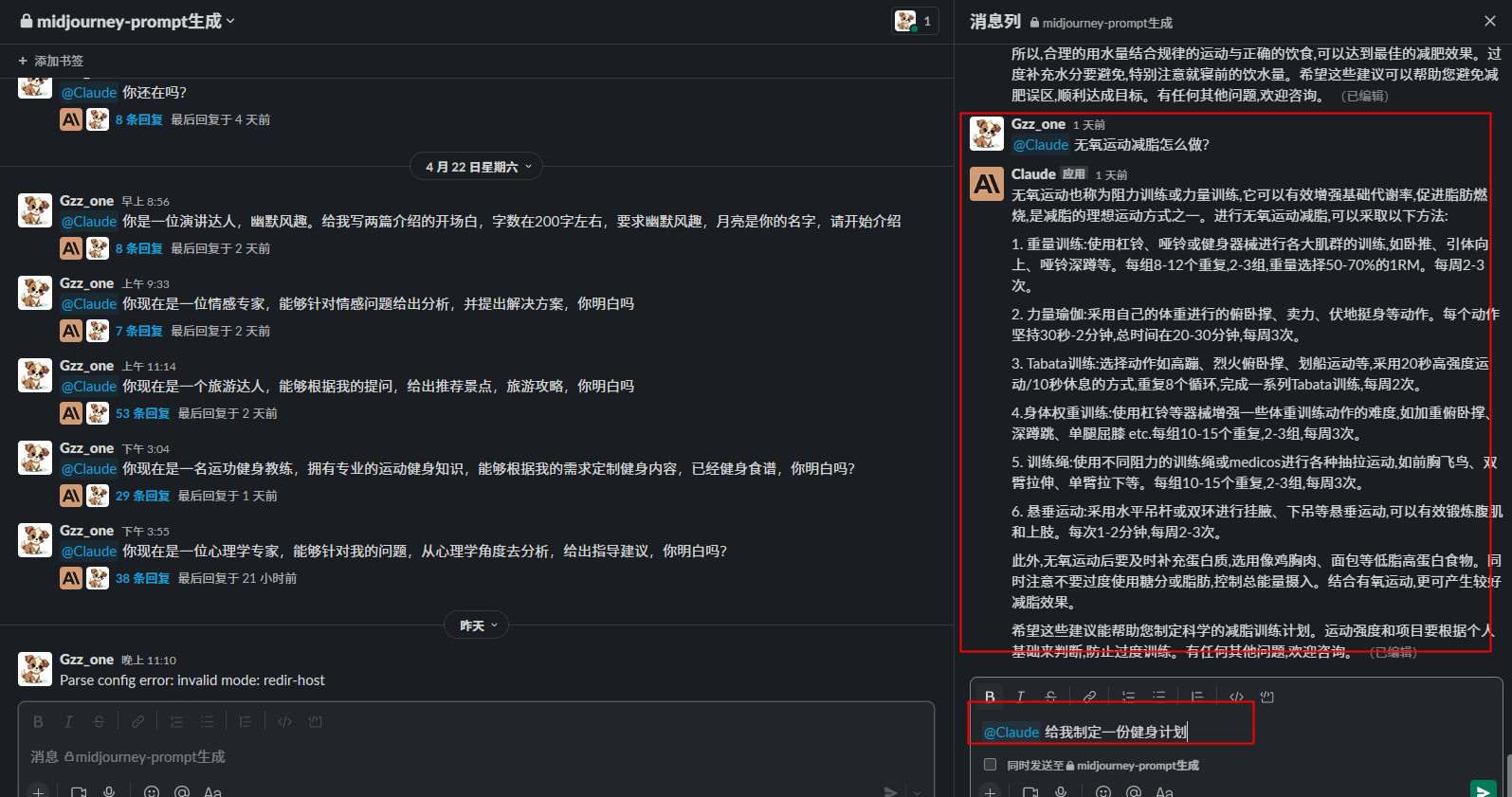This screenshot has height=797, width=1512.
Task: View channel members button showing 1
Action: 915,21
